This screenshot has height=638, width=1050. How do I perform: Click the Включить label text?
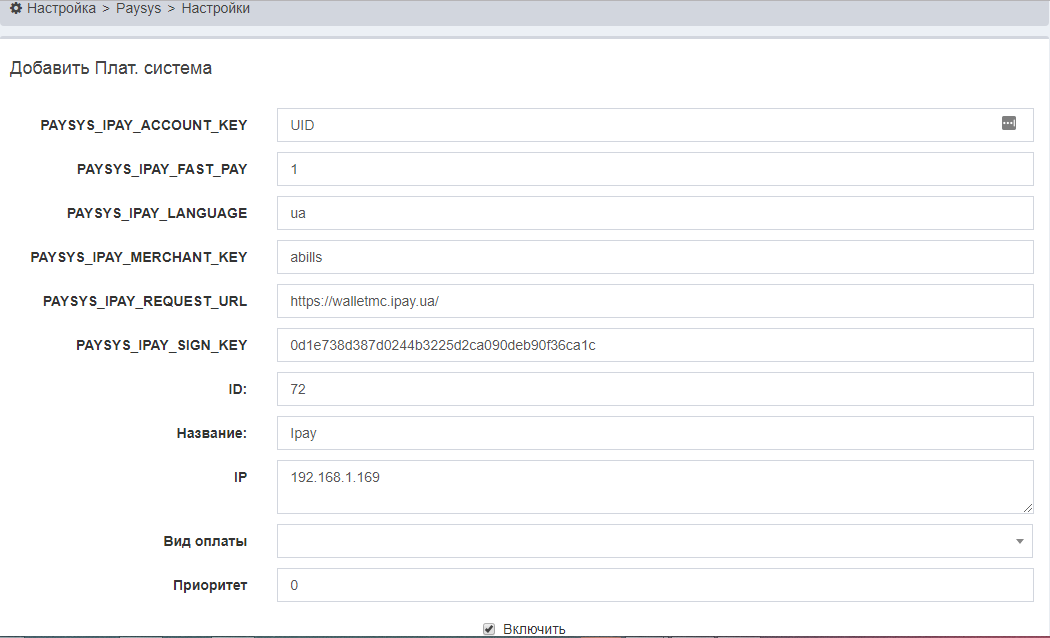534,629
